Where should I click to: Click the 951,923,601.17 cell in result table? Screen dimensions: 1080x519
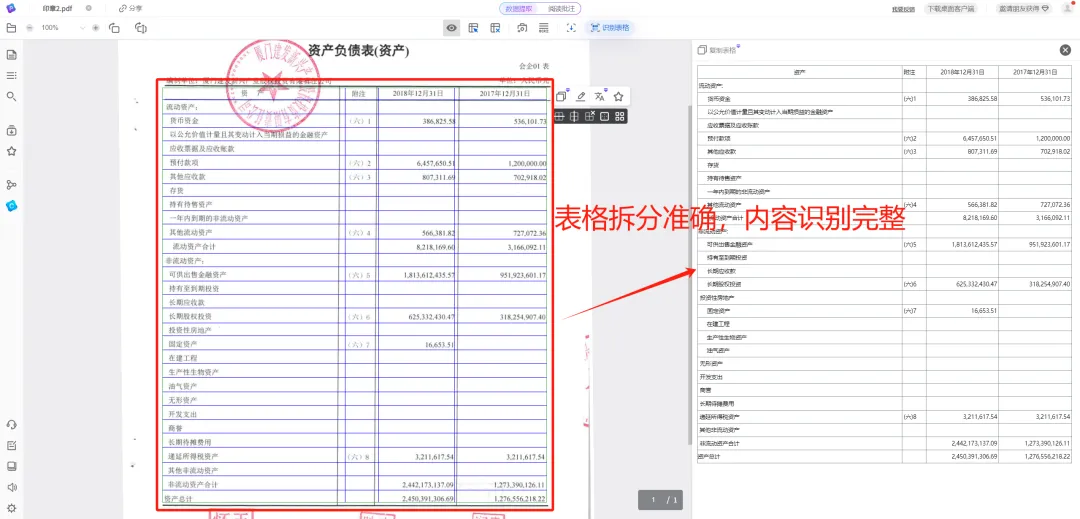click(x=1037, y=244)
